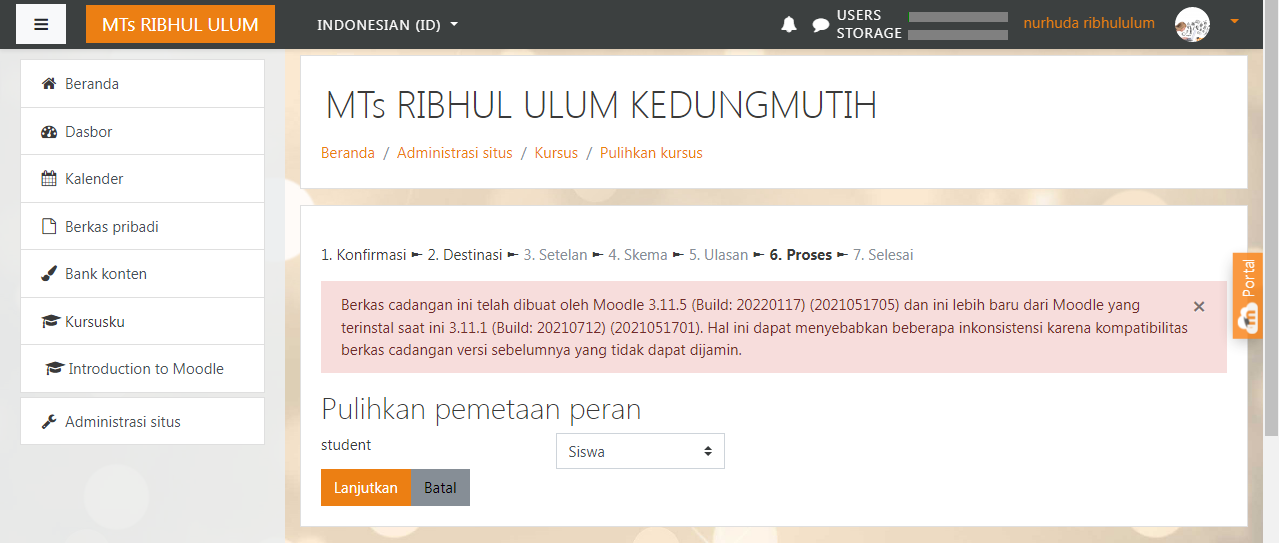
Task: Click the Administrasi situs breadcrumb link
Action: pos(455,153)
